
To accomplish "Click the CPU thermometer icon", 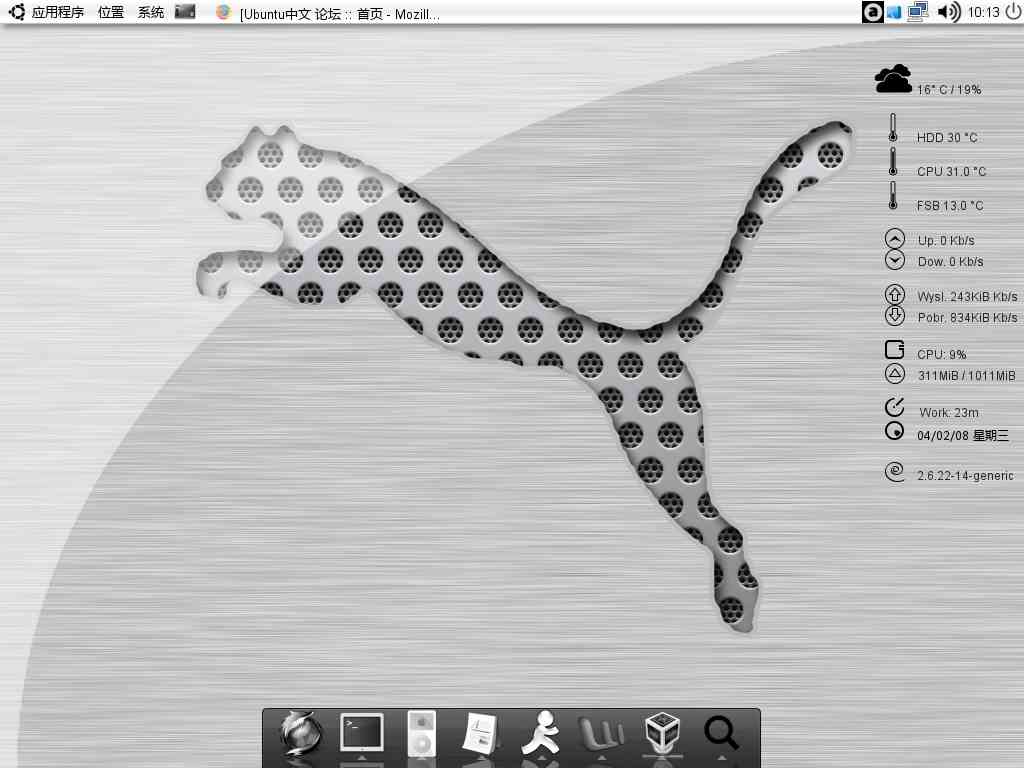I will pos(893,162).
